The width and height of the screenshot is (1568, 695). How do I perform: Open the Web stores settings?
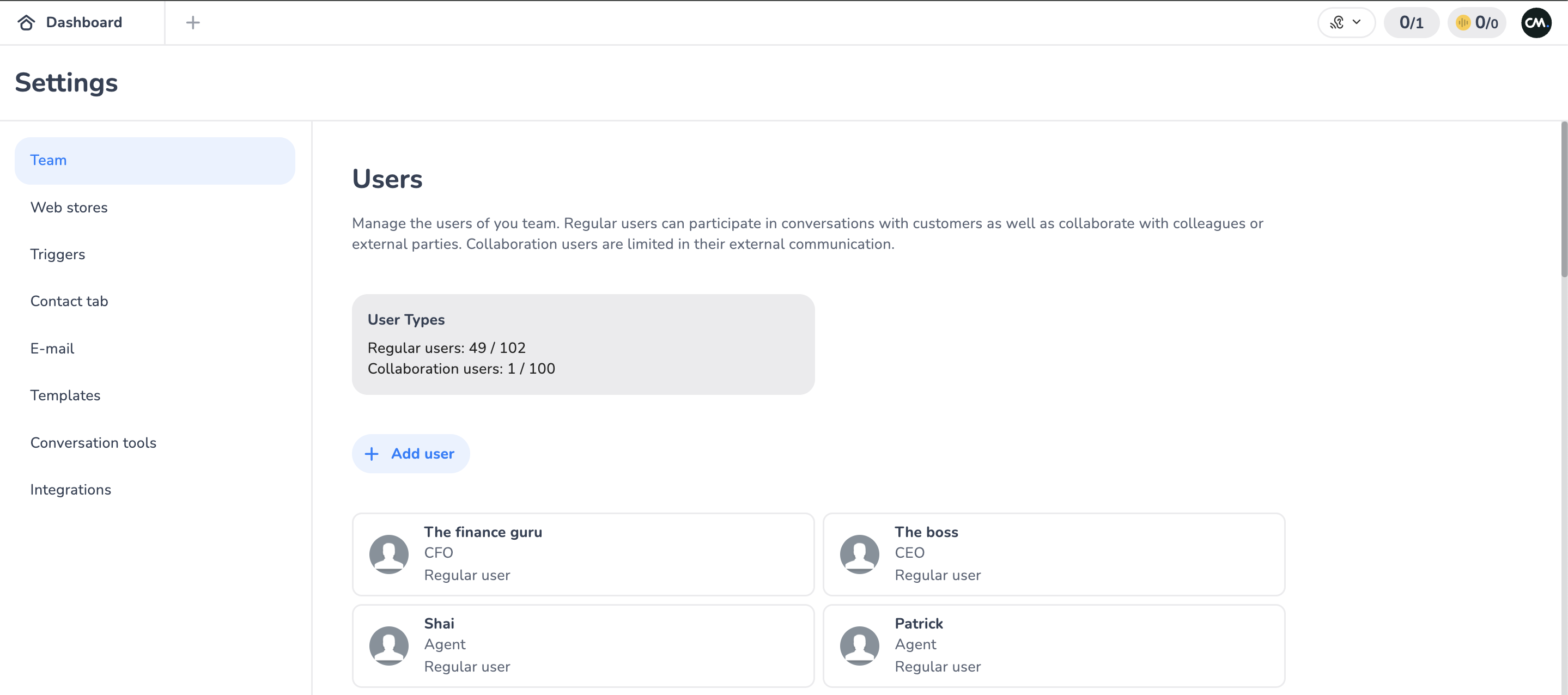pos(69,208)
